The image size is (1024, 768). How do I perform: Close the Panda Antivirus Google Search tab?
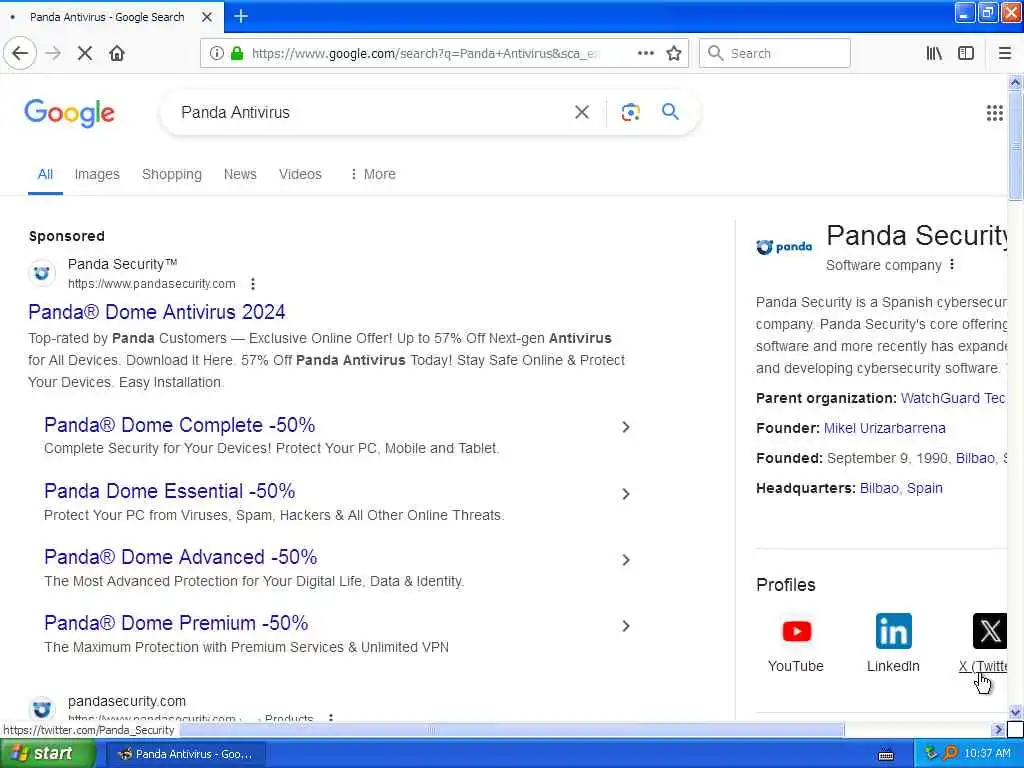(207, 17)
